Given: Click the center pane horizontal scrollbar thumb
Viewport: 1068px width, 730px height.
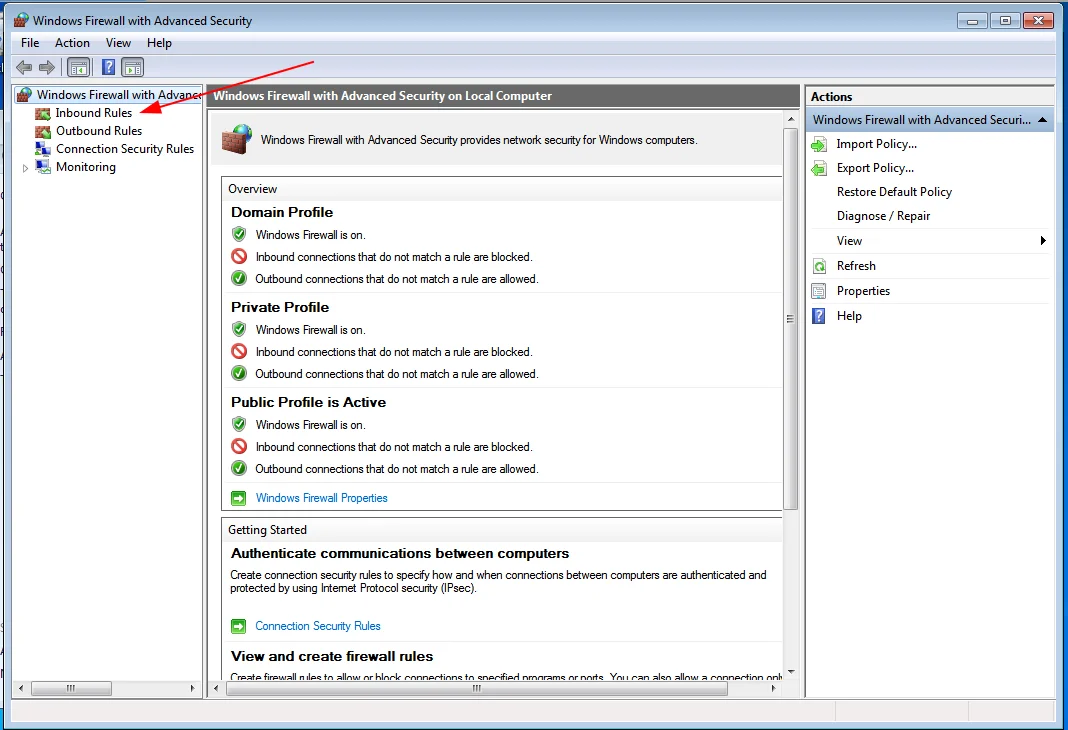Looking at the screenshot, I should click(x=476, y=688).
